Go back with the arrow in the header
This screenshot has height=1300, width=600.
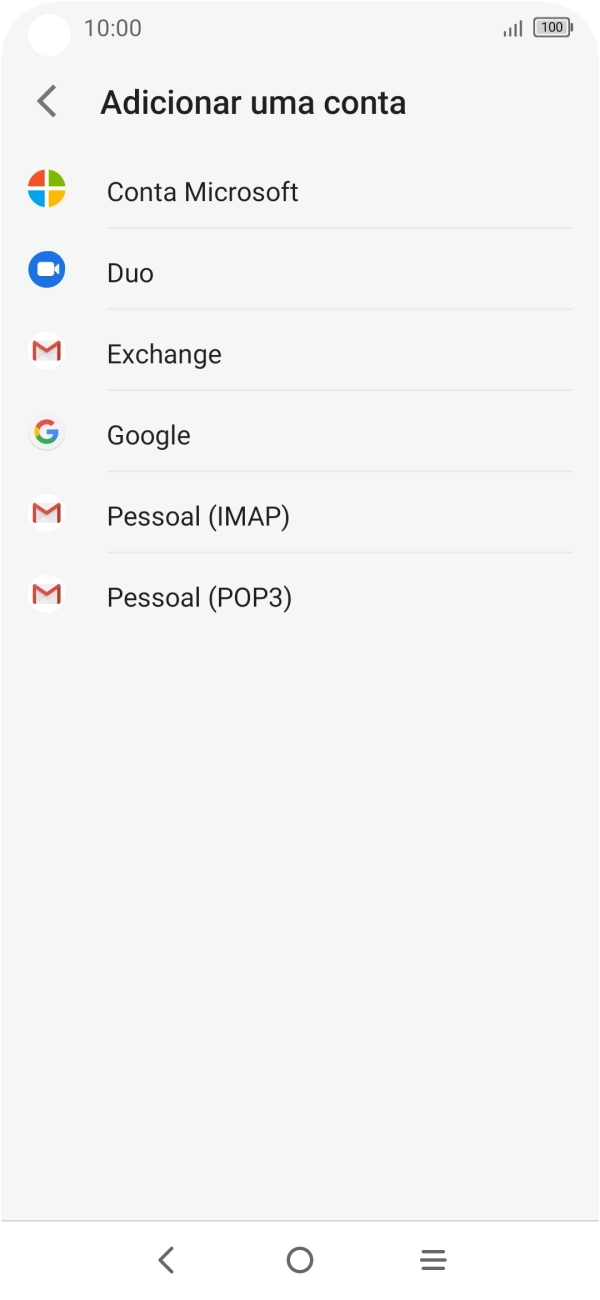click(x=46, y=101)
